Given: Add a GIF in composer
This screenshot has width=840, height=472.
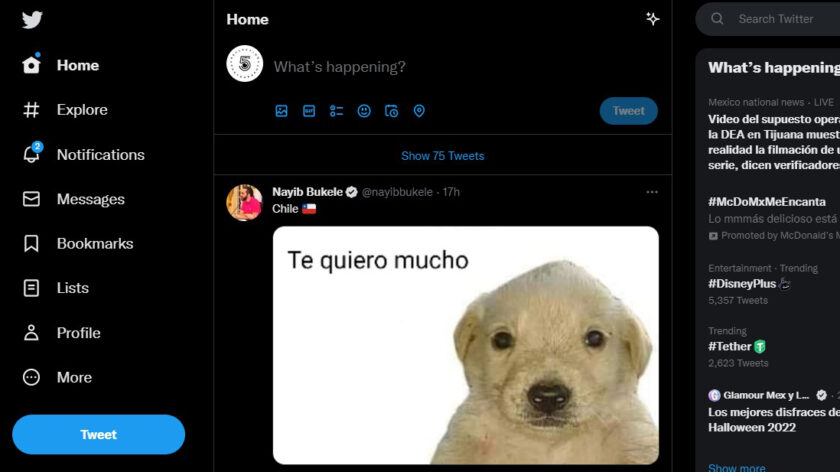Looking at the screenshot, I should (309, 111).
